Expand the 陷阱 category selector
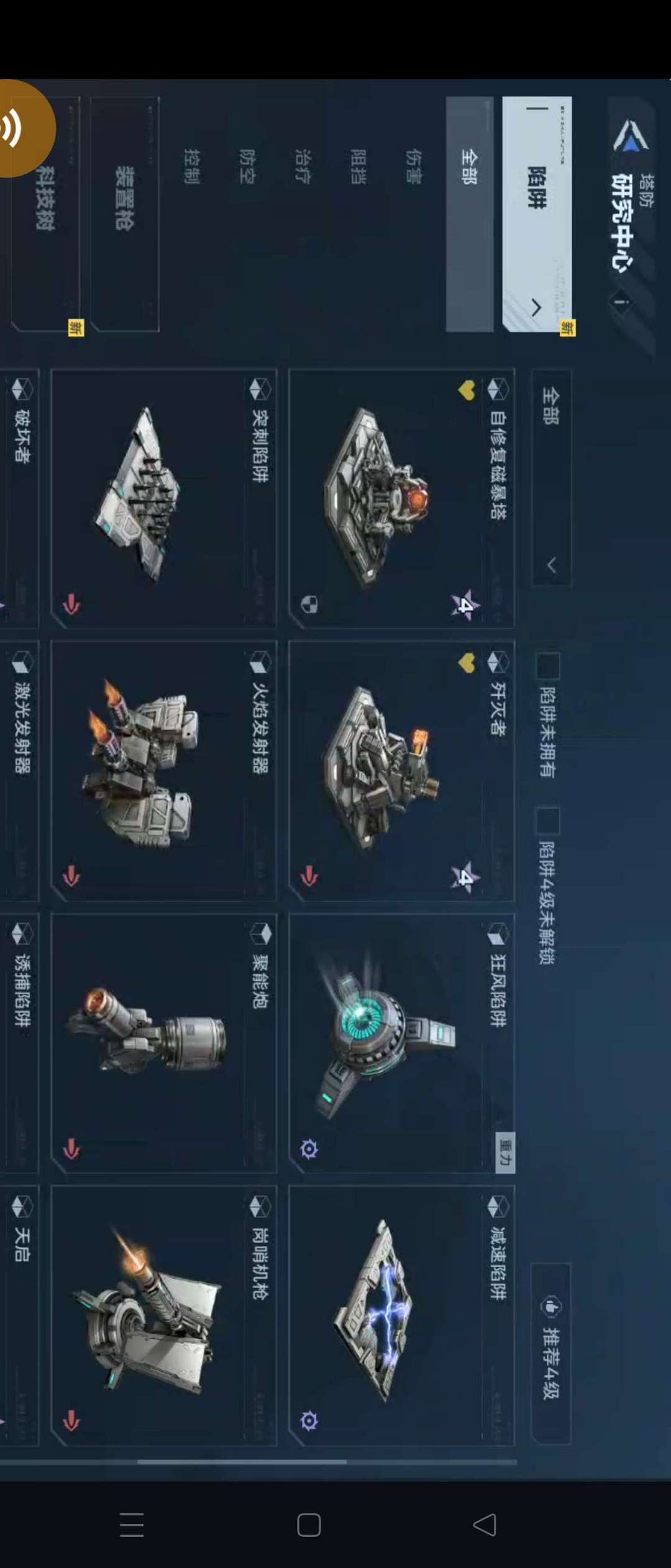Image resolution: width=671 pixels, height=1568 pixels. click(x=537, y=214)
